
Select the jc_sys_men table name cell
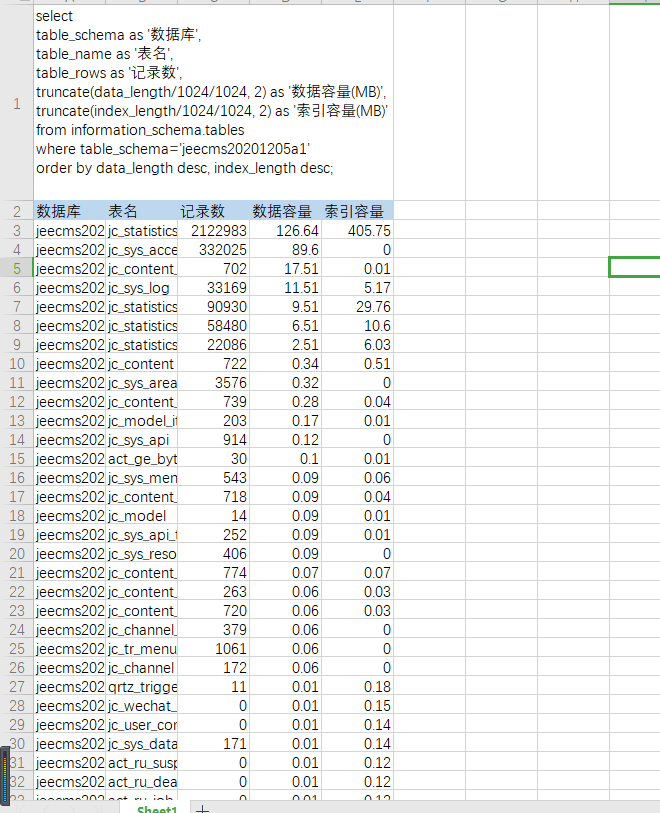point(142,477)
